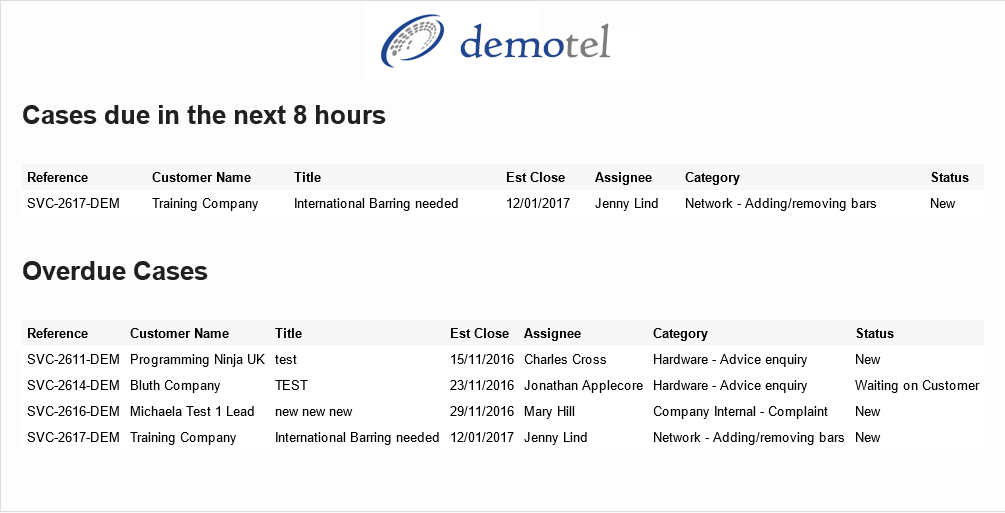This screenshot has height=513, width=1005.
Task: Select customer Bluth Company
Action: coord(175,386)
